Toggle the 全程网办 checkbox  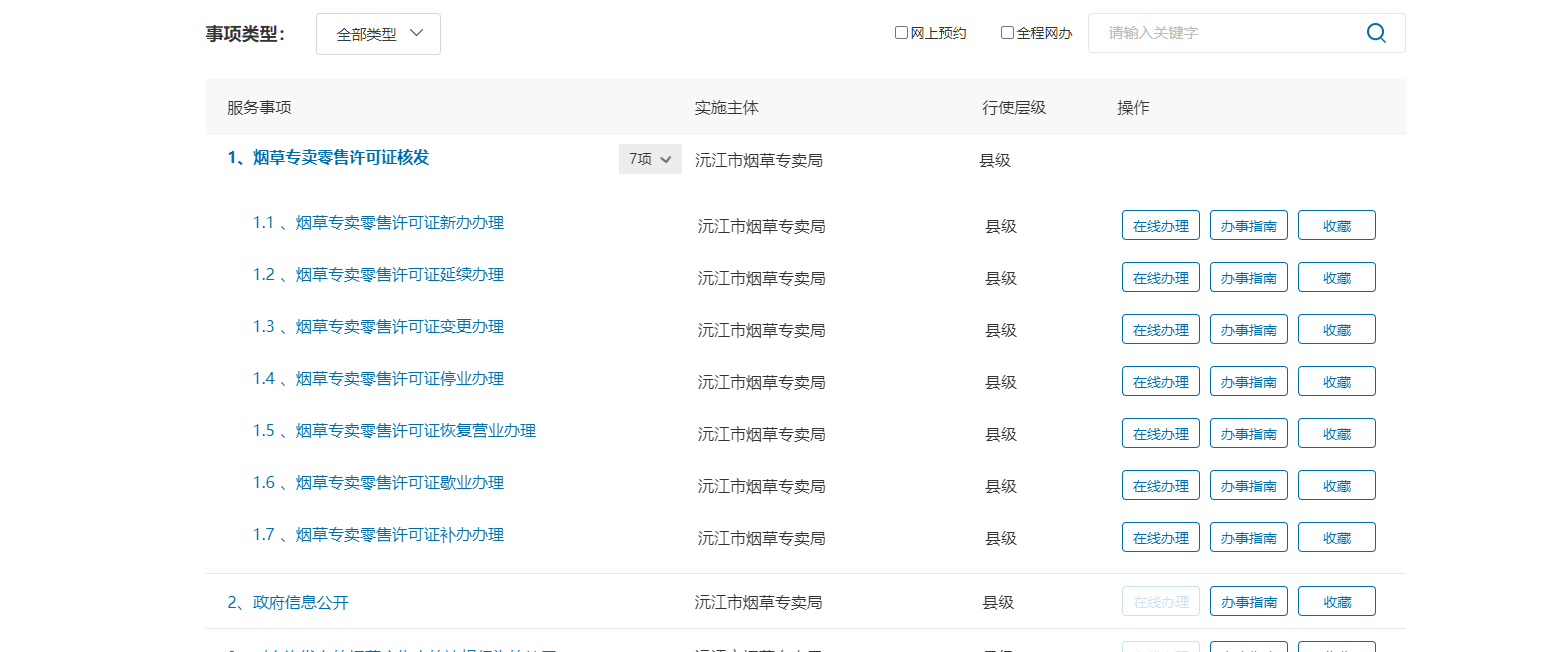1007,33
